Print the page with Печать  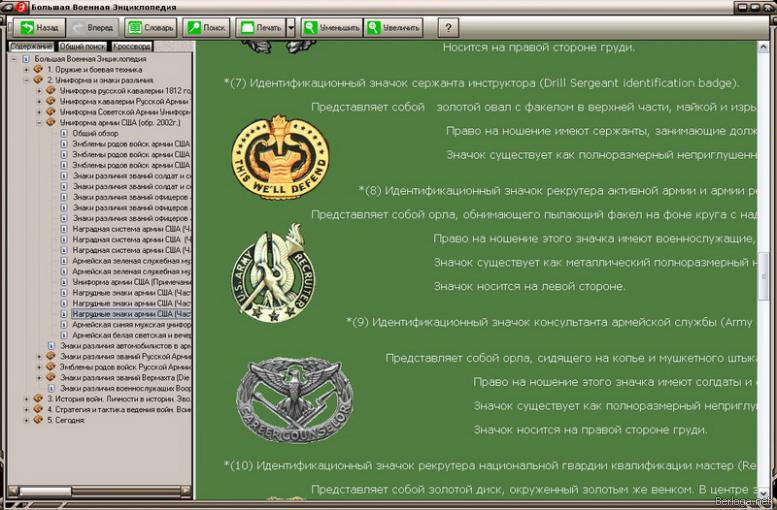[261, 28]
